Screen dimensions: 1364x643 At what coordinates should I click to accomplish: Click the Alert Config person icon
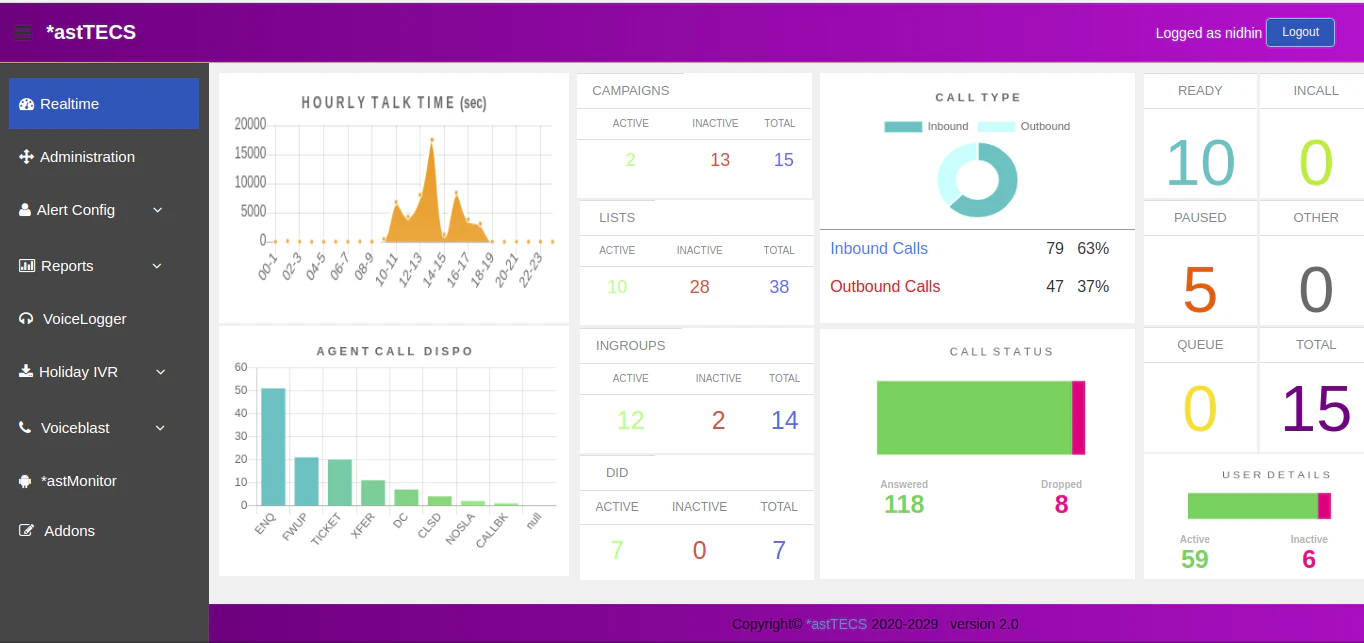click(x=24, y=210)
